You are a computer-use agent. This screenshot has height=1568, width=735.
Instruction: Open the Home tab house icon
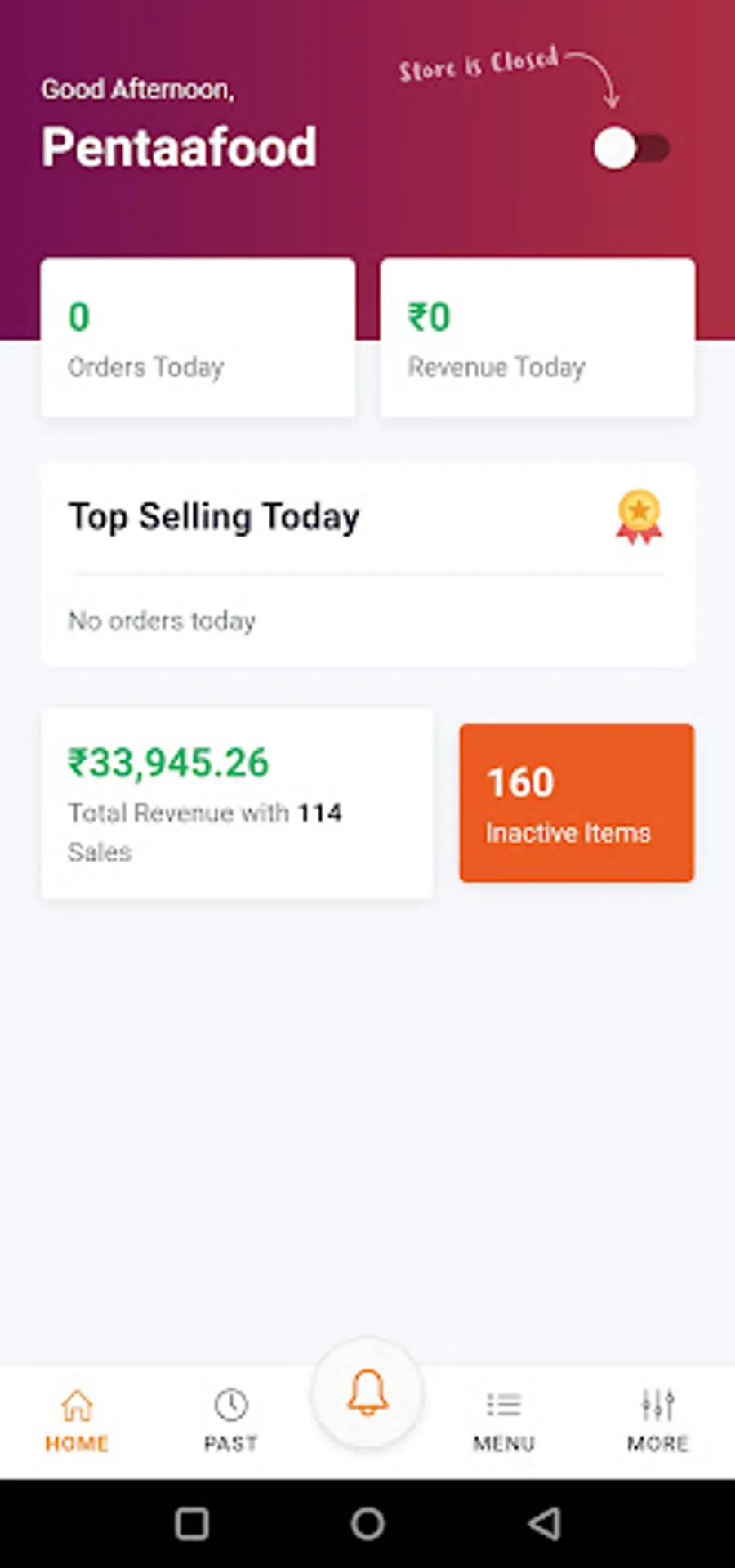(77, 1405)
